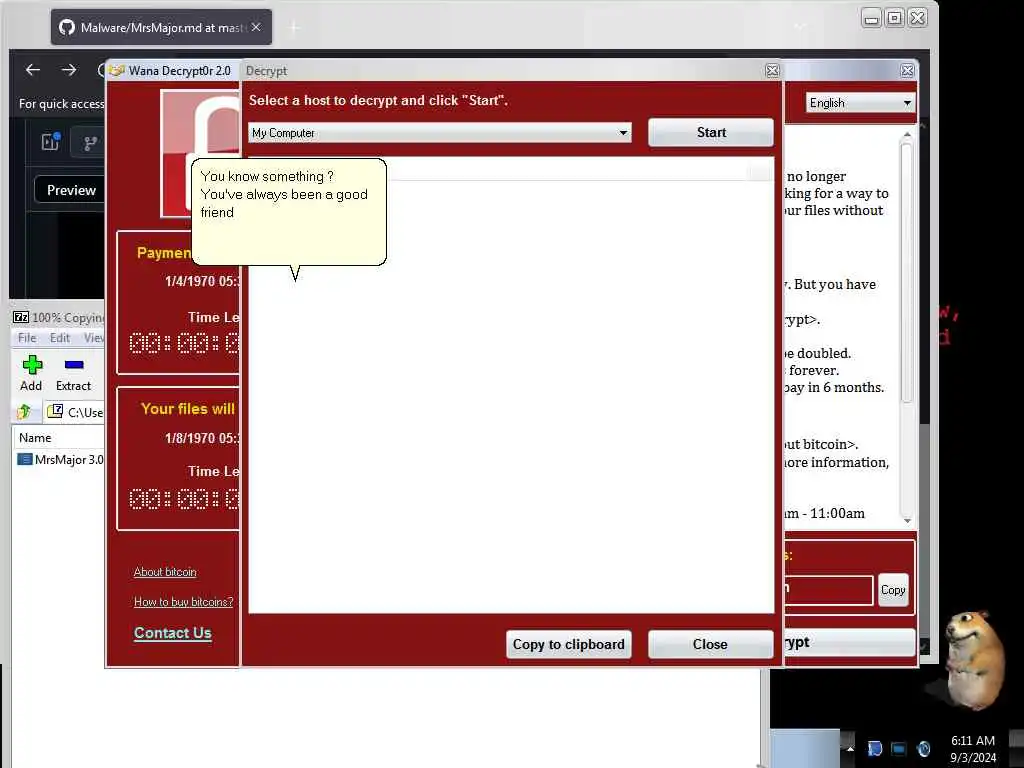
Task: Click the padlock image in Wana Decrypt0r
Action: (200, 153)
